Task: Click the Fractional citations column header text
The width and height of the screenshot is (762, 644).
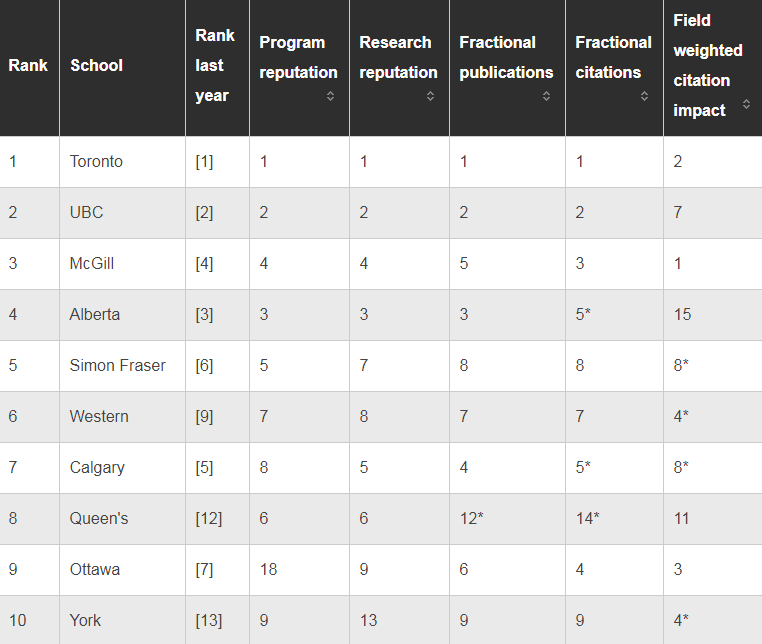Action: click(612, 57)
